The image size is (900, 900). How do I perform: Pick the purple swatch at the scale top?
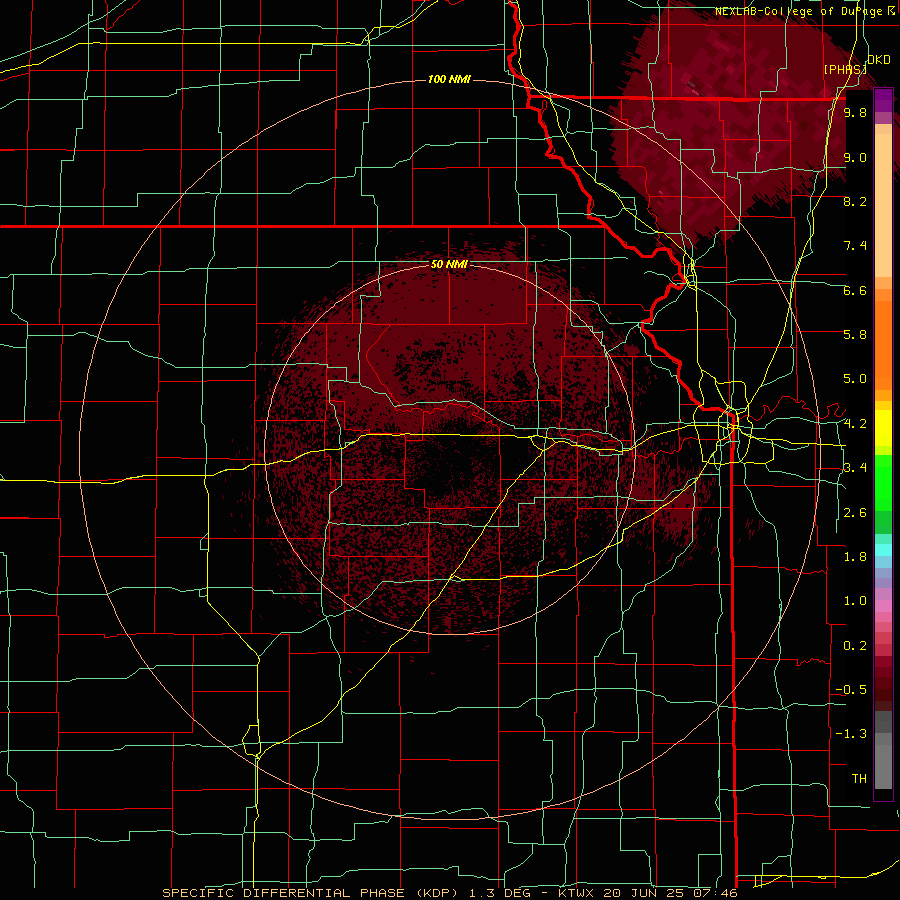[883, 100]
